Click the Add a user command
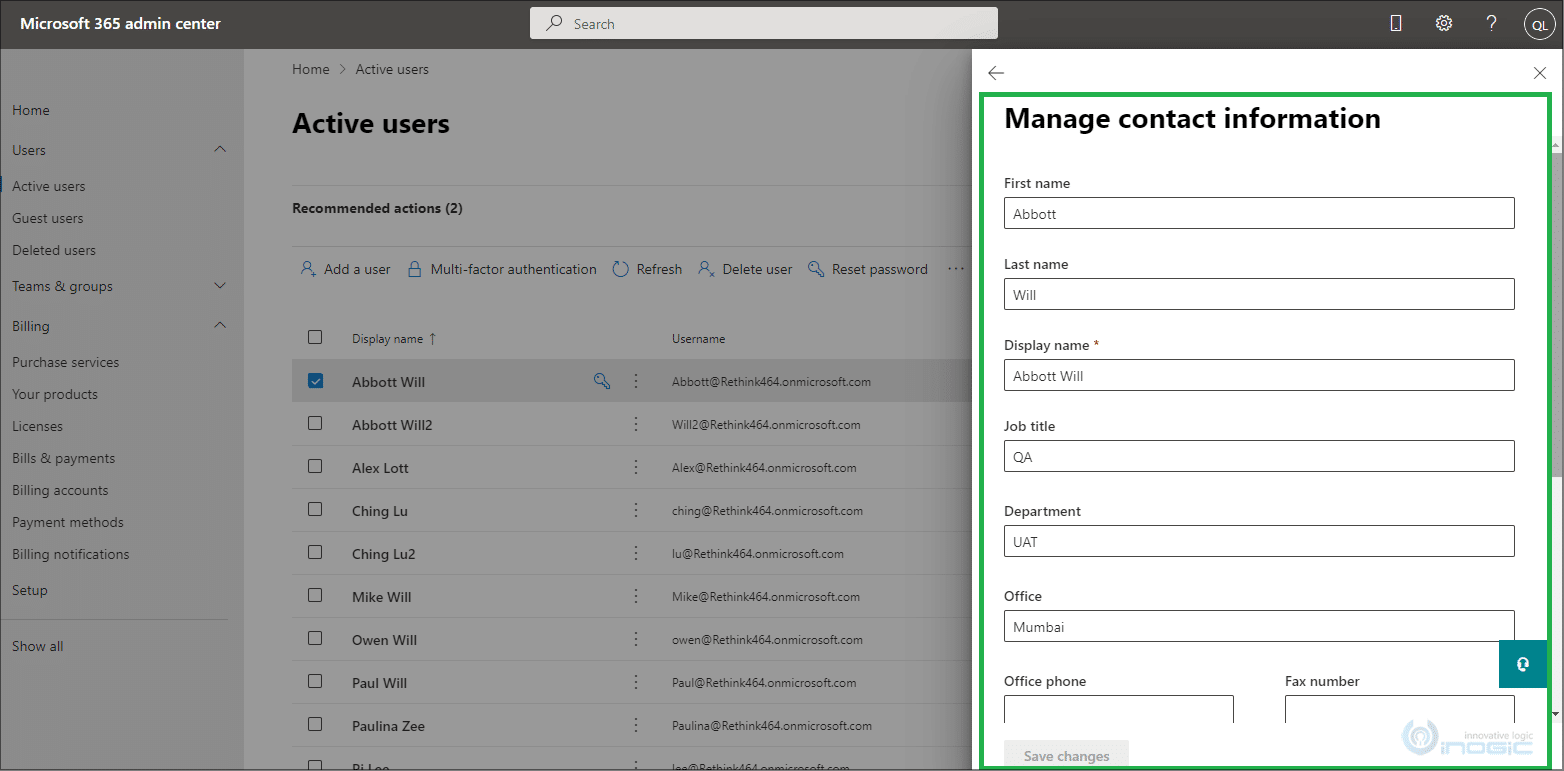Viewport: 1564px width, 771px height. pos(346,269)
